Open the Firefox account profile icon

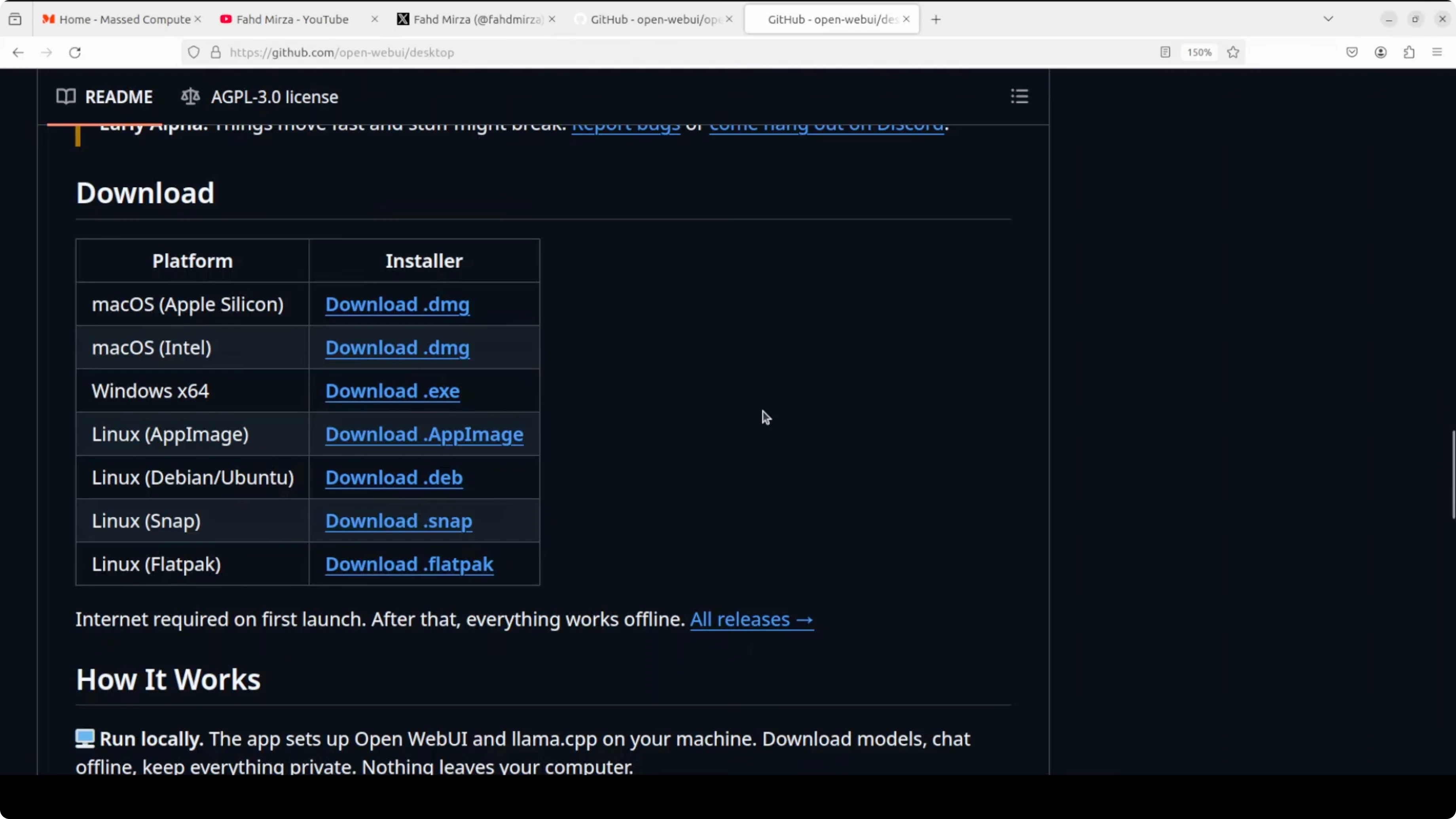1380,53
